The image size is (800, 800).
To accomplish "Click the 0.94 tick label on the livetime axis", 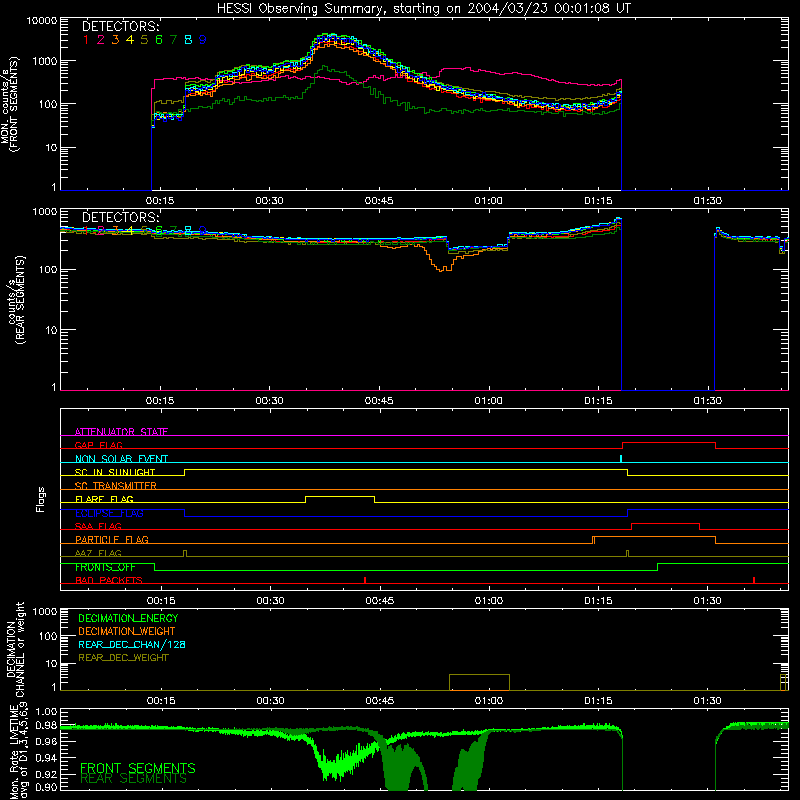I will click(46, 758).
